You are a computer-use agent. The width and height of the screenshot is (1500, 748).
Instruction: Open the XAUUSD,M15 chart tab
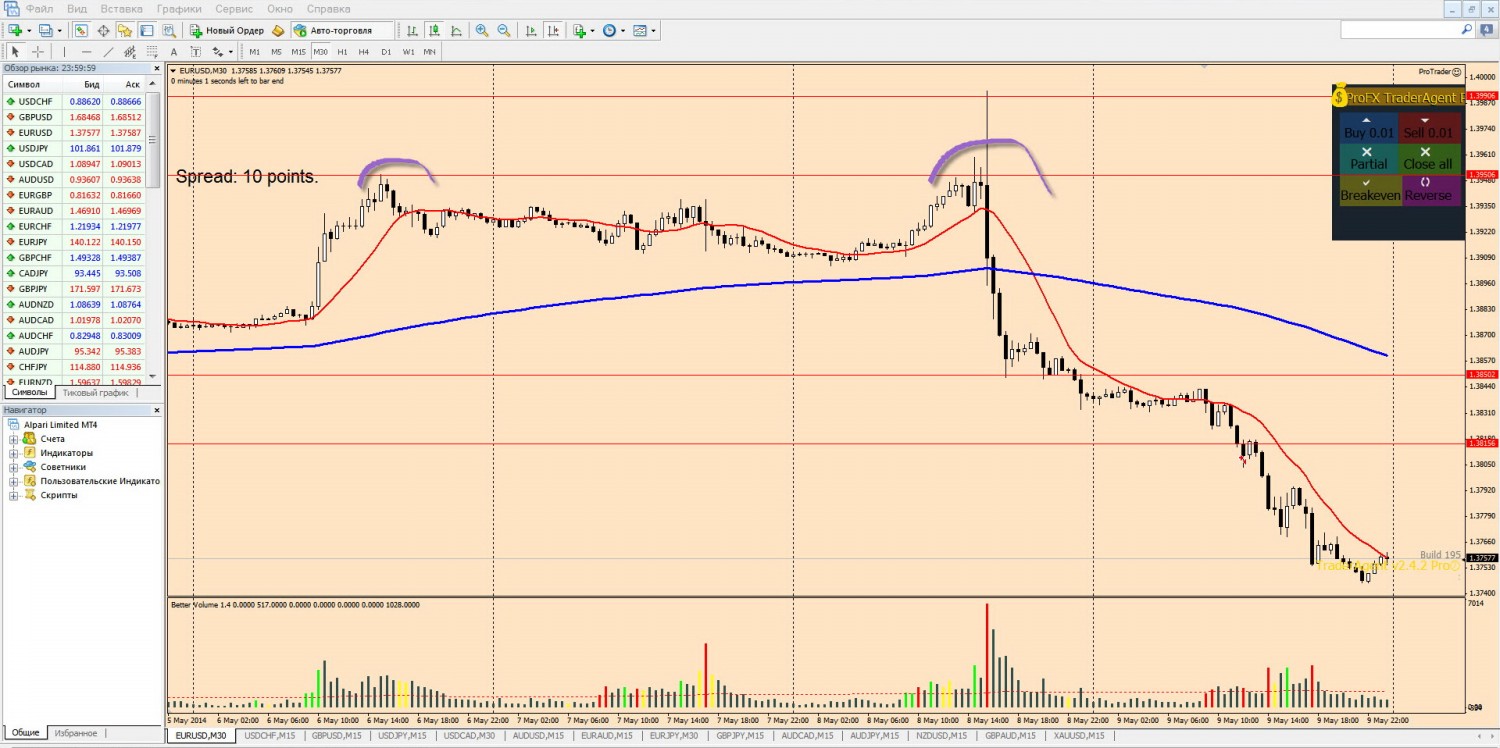click(1078, 736)
